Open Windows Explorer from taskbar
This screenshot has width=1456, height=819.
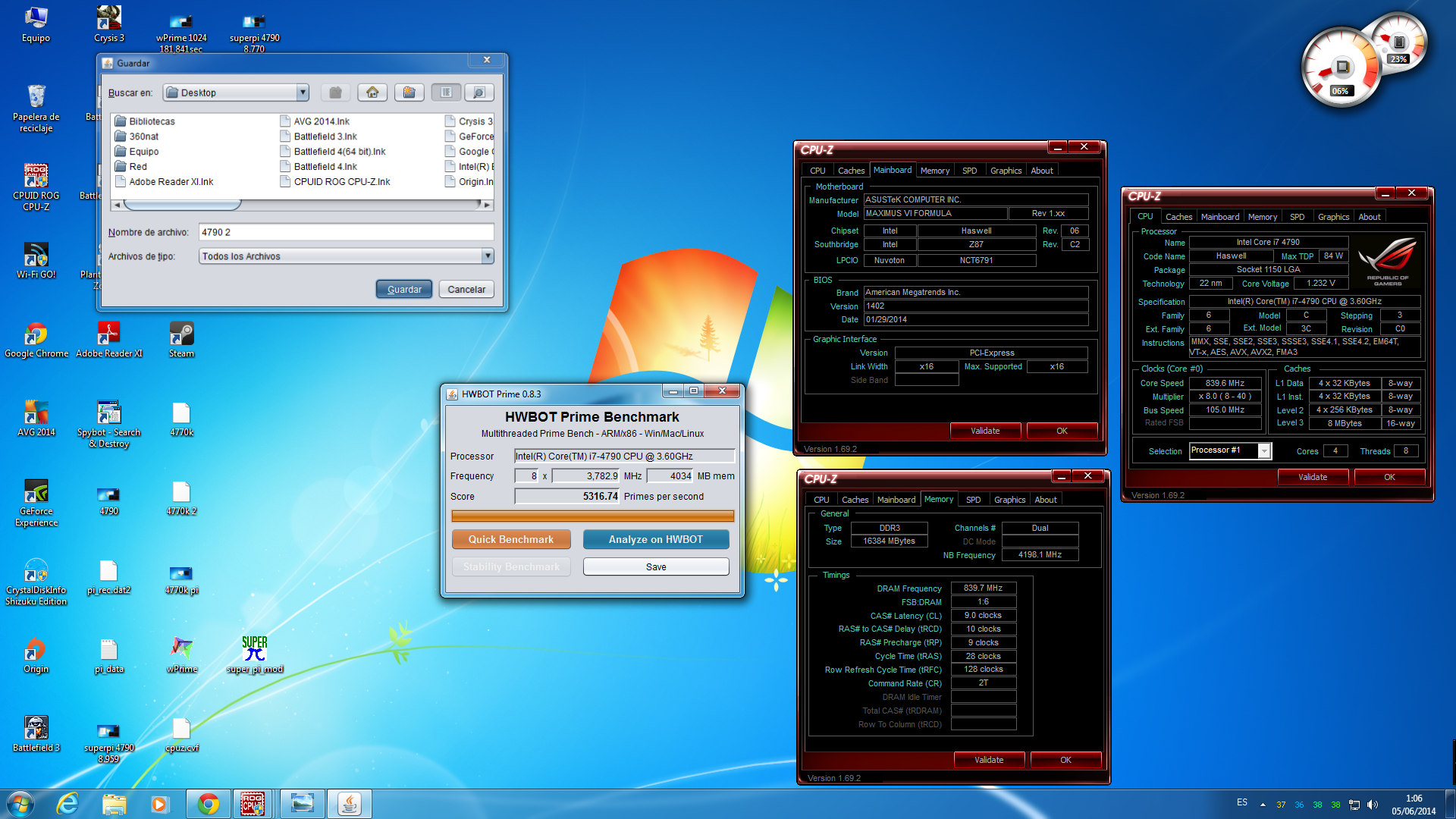114,803
